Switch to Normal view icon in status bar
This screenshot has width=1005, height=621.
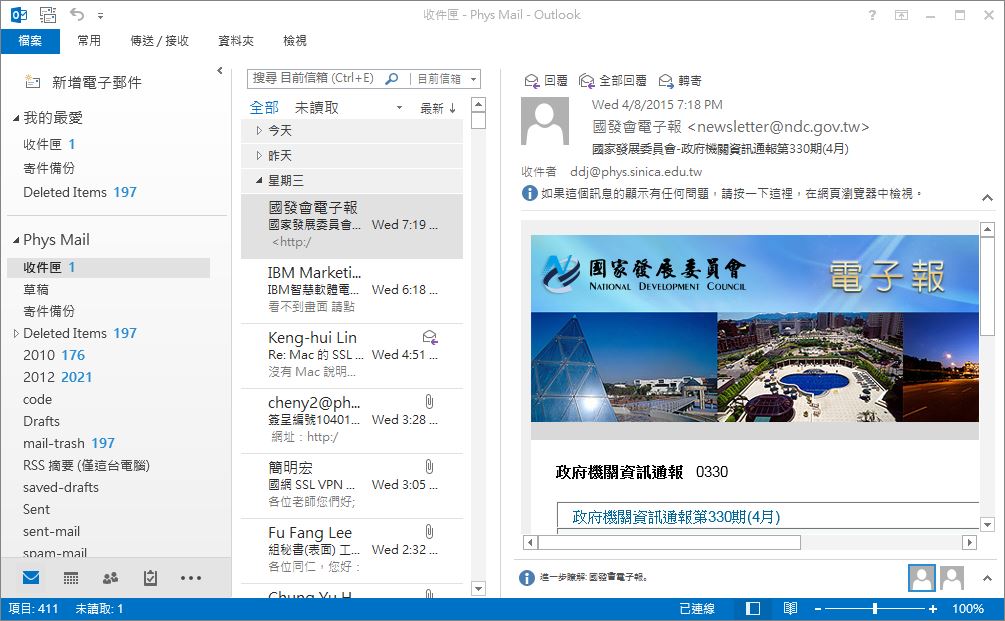point(753,608)
